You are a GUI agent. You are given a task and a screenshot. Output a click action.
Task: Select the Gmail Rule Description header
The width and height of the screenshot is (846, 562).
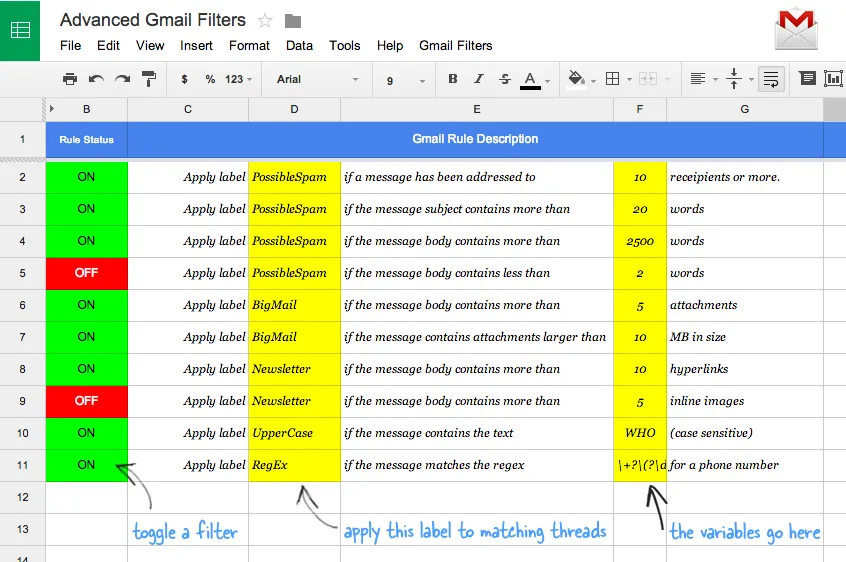475,139
